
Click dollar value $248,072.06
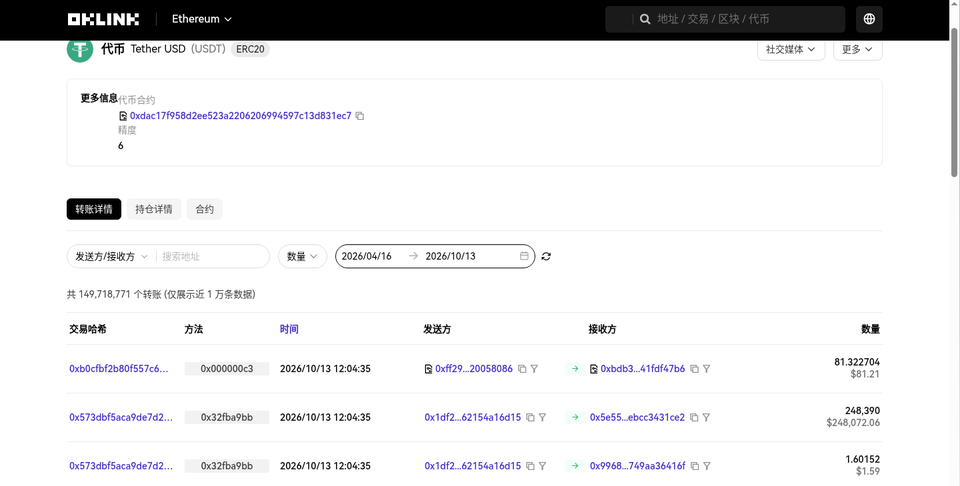click(x=853, y=422)
